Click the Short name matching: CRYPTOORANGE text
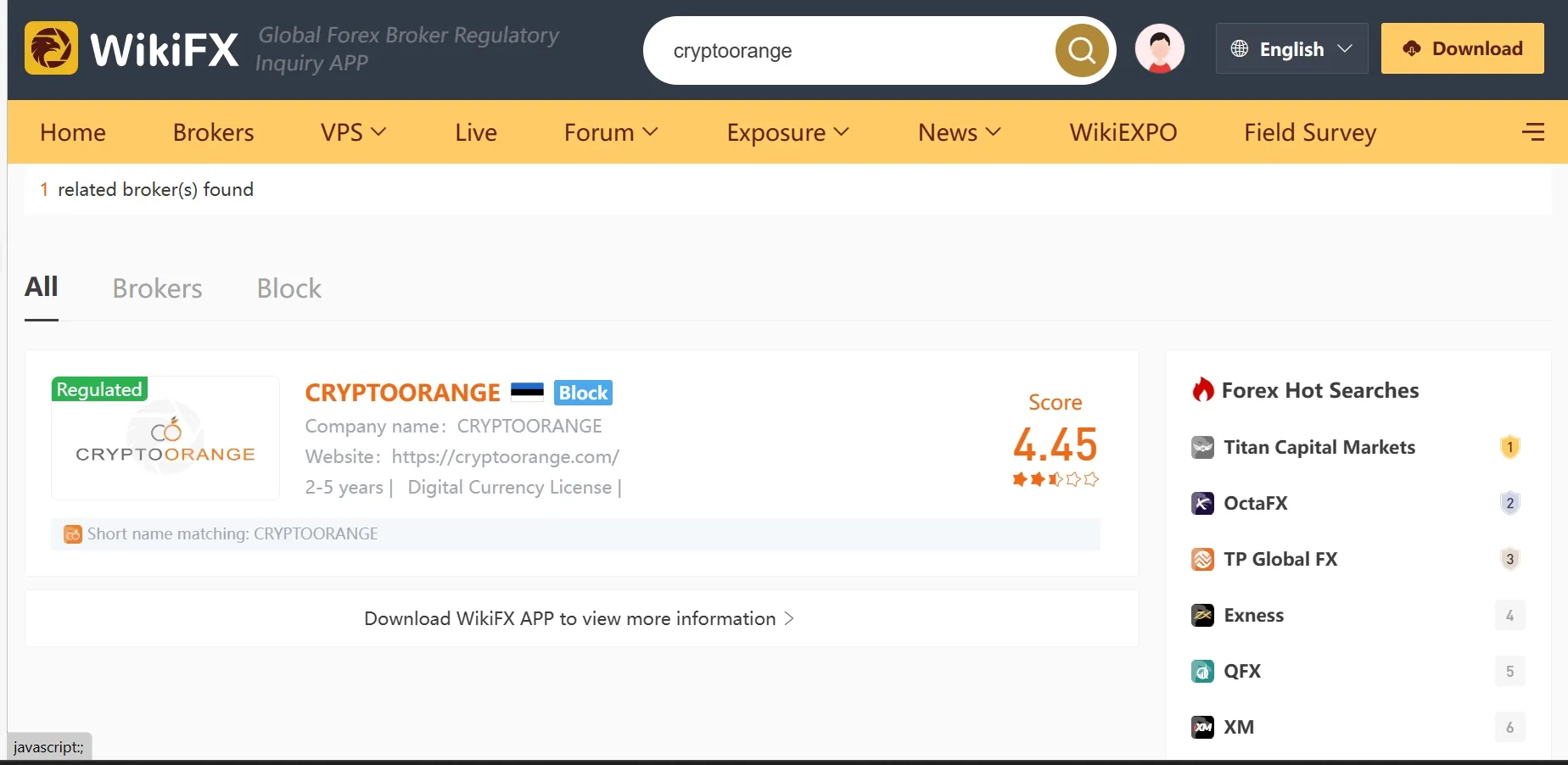 (232, 533)
